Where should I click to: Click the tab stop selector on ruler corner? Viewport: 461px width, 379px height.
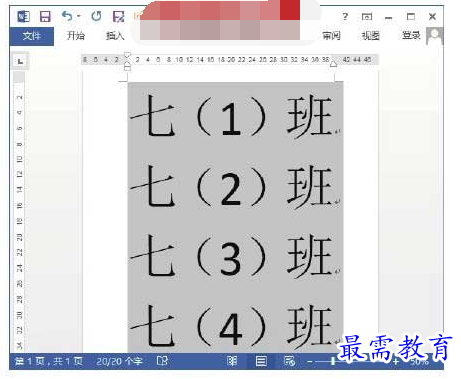click(20, 61)
